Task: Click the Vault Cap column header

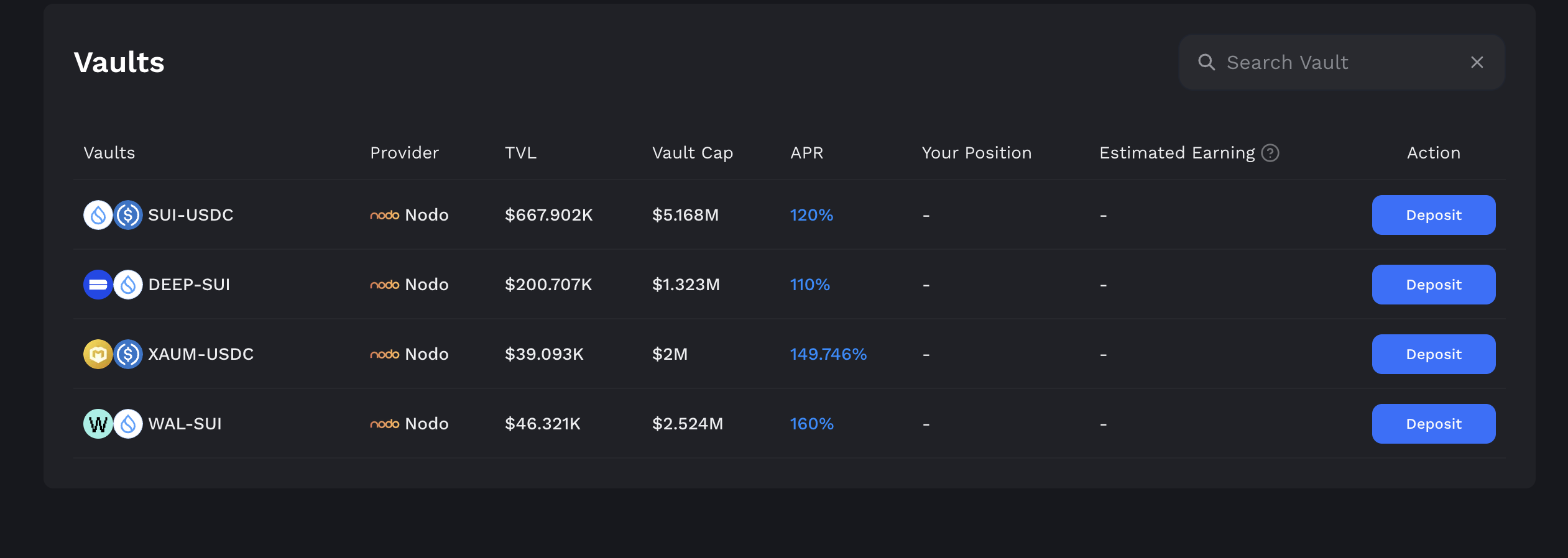Action: (692, 153)
